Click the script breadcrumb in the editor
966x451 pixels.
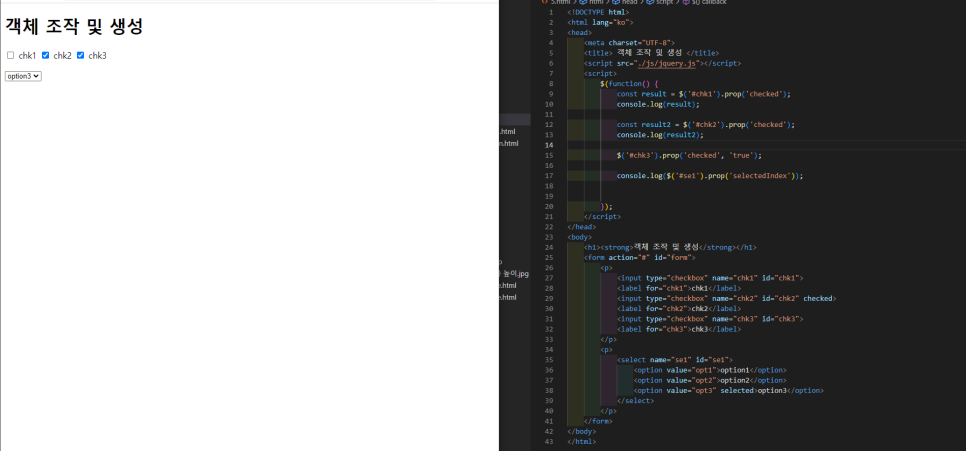pos(664,2)
